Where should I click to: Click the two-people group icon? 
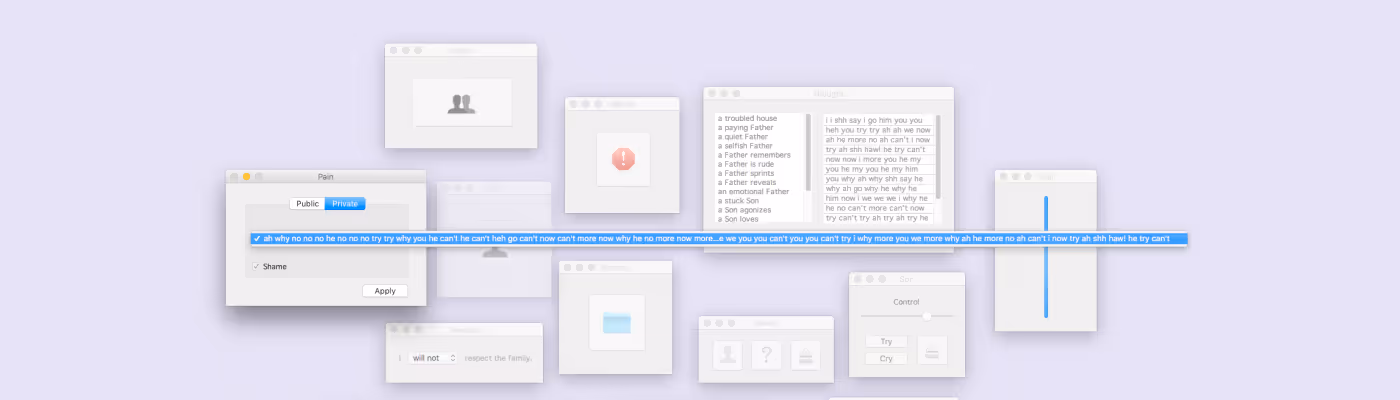coord(461,103)
